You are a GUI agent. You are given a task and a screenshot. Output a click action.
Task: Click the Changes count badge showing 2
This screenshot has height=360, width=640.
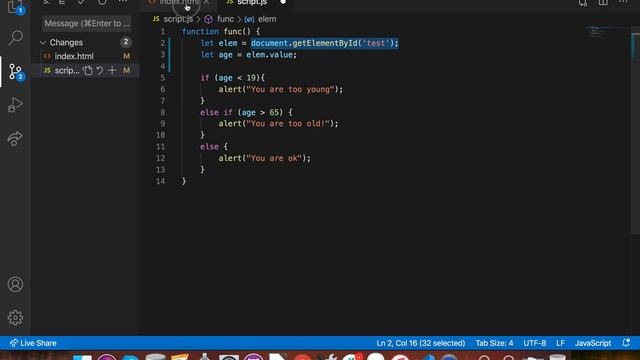126,42
